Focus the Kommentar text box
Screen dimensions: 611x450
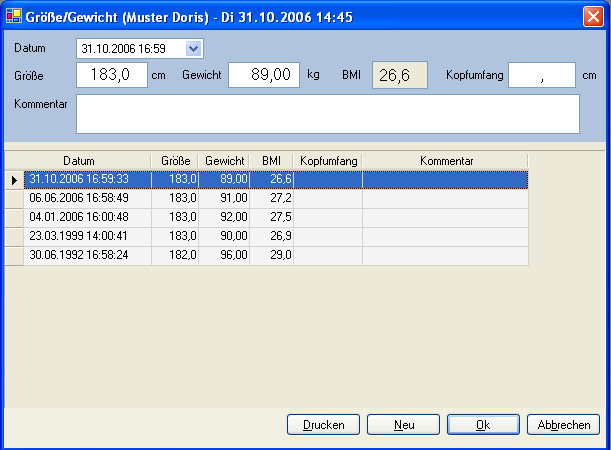[x=327, y=114]
